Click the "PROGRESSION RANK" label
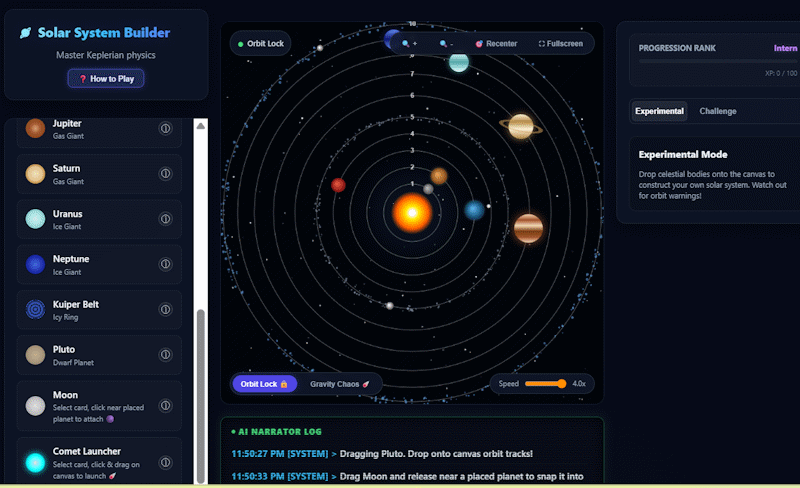Screen dimensions: 800x488 [x=677, y=48]
